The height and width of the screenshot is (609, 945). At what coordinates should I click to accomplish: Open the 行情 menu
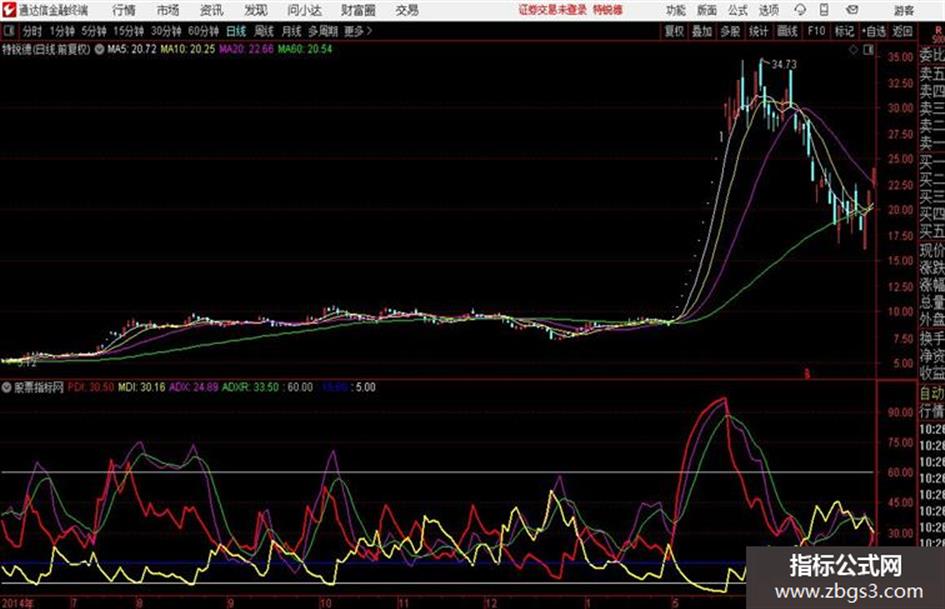click(x=124, y=10)
